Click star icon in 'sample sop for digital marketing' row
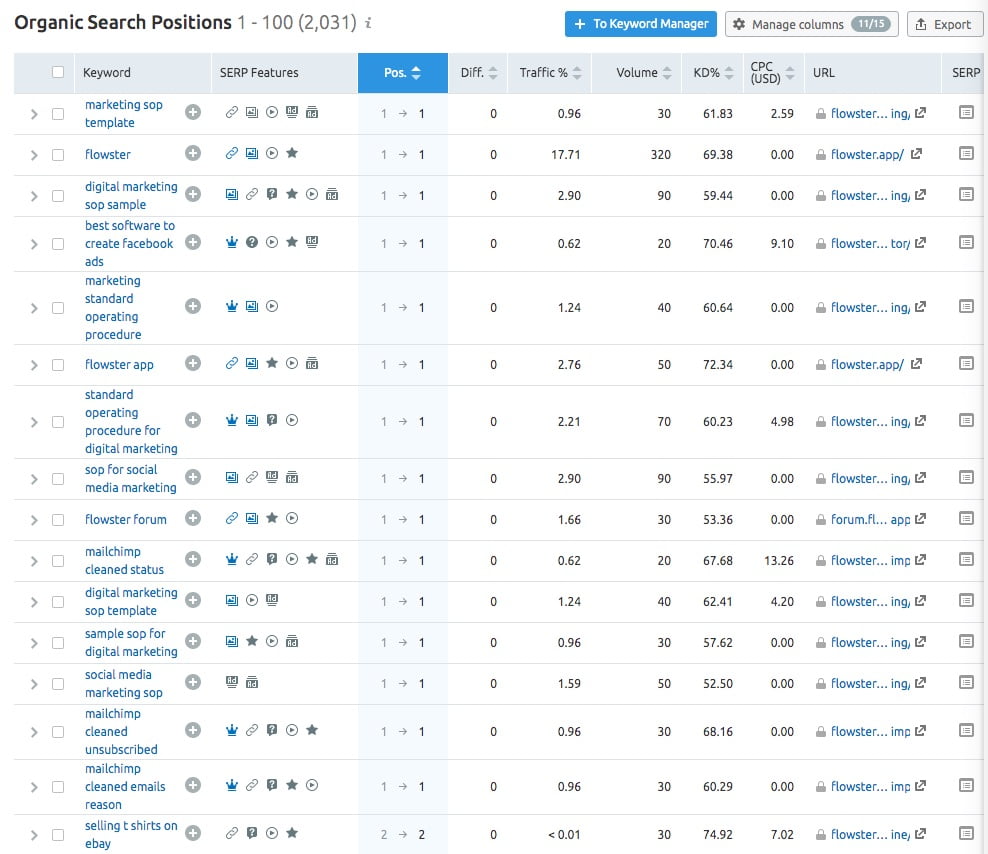This screenshot has width=988, height=854. click(252, 641)
